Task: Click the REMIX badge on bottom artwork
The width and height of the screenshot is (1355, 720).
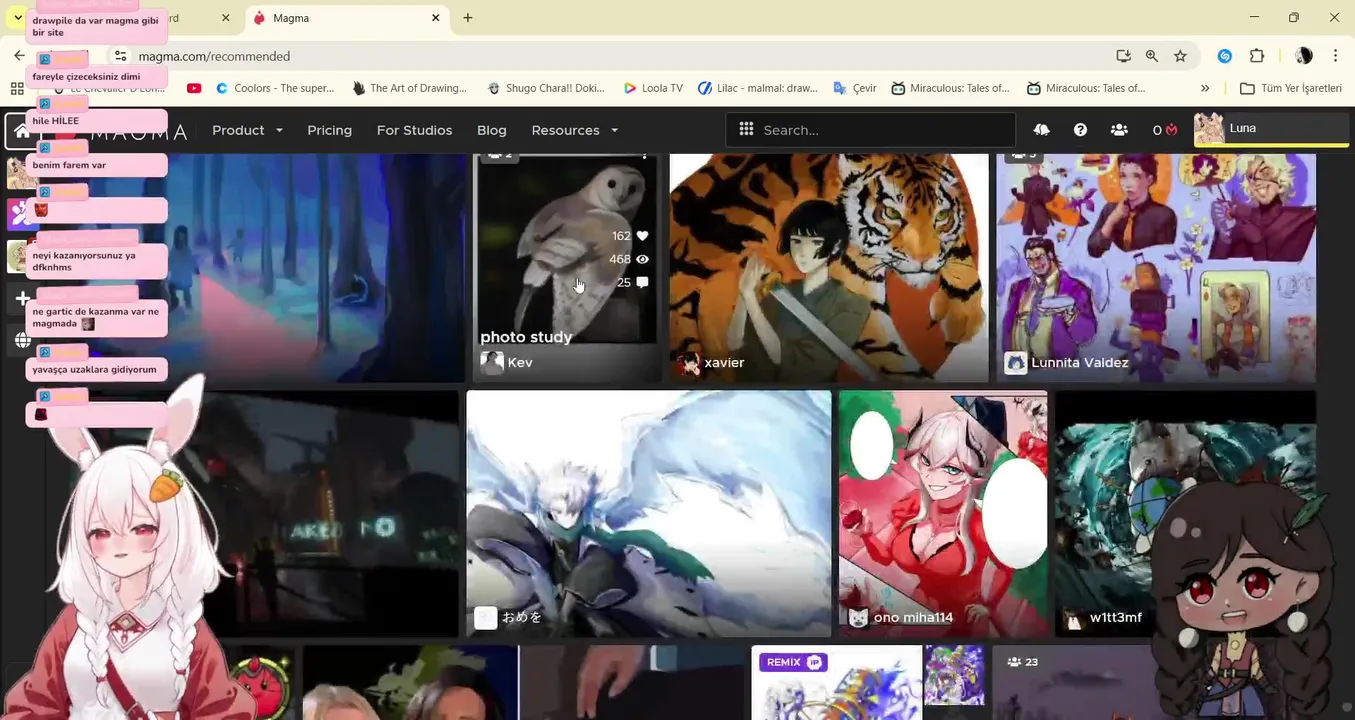Action: tap(793, 662)
